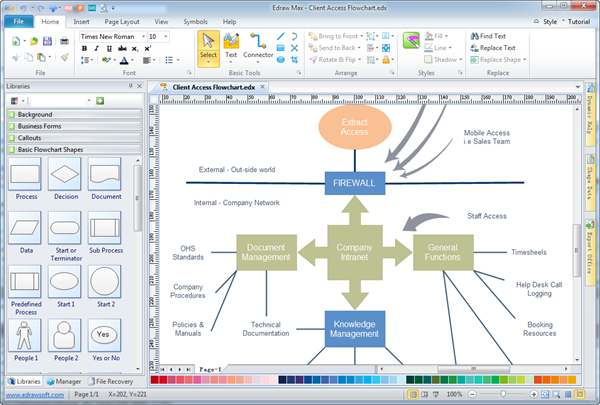Viewport: 600px width, 405px height.
Task: Click the File Recovery panel button
Action: coord(115,381)
